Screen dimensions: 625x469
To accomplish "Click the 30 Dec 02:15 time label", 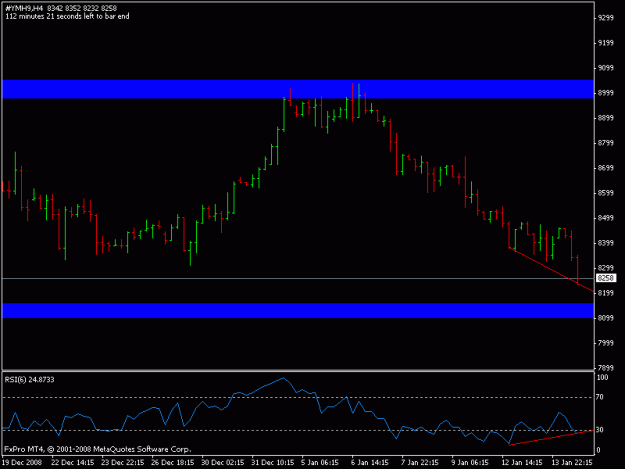I will click(x=222, y=463).
